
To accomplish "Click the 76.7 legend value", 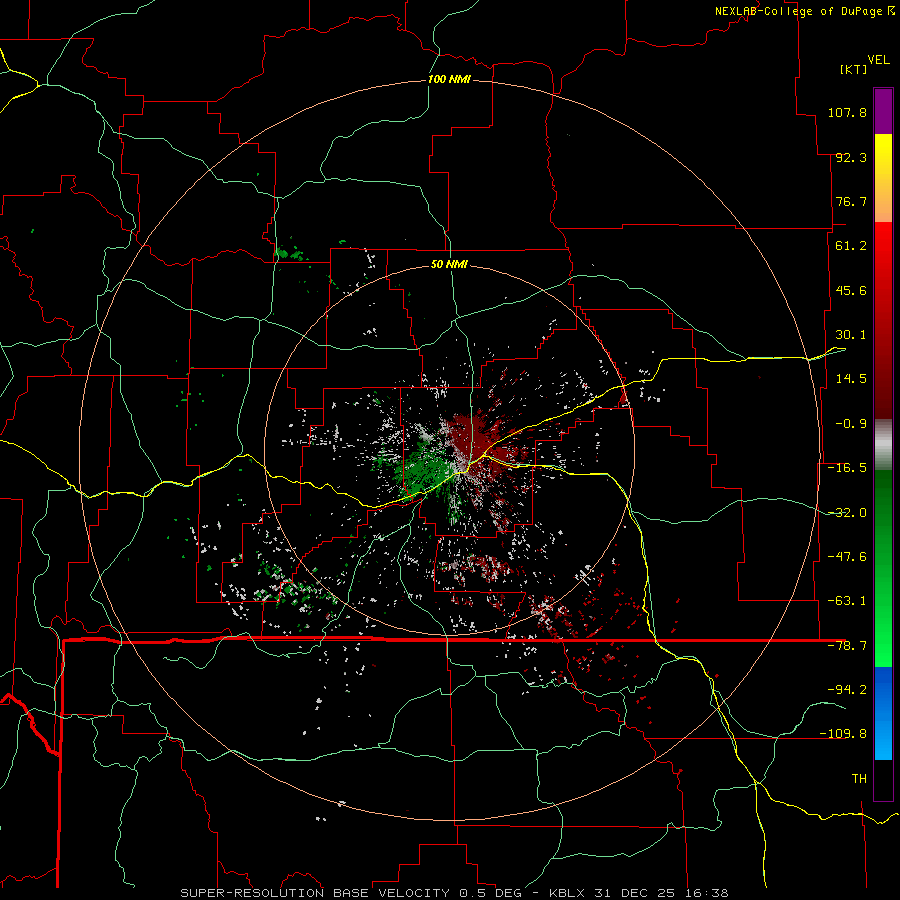I will click(x=851, y=201).
